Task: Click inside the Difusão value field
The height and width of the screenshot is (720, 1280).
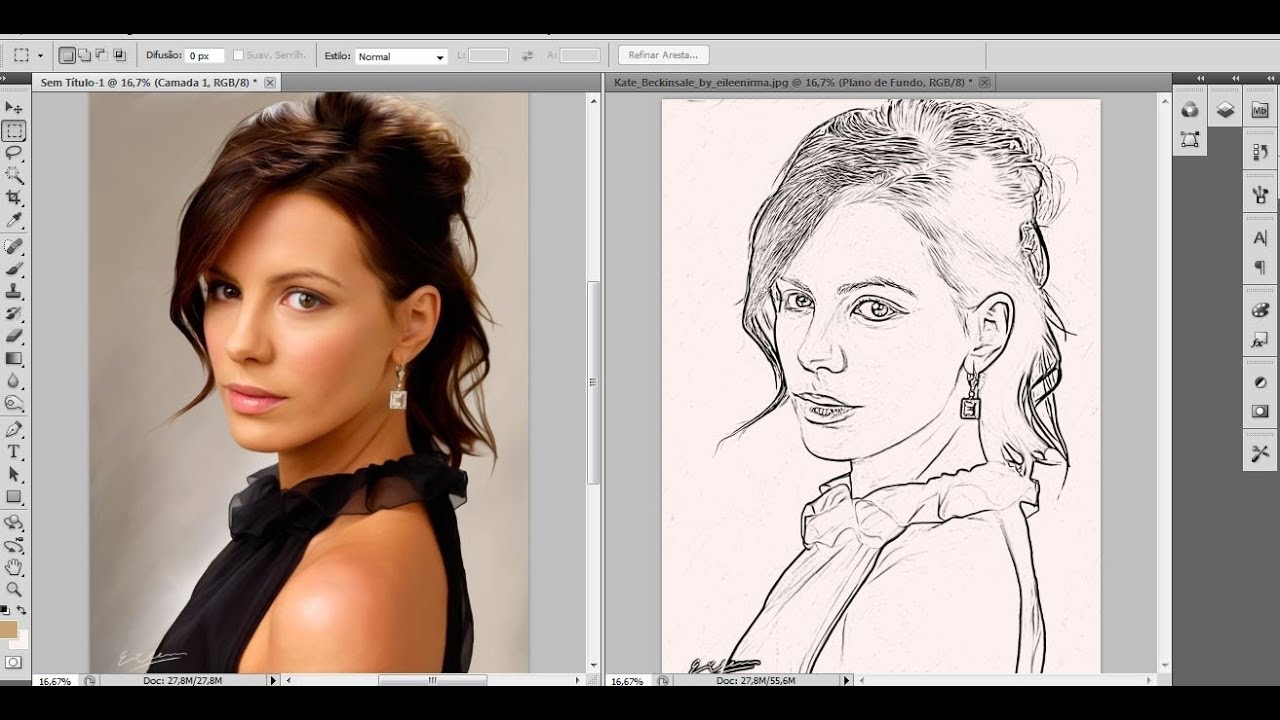Action: pos(205,55)
